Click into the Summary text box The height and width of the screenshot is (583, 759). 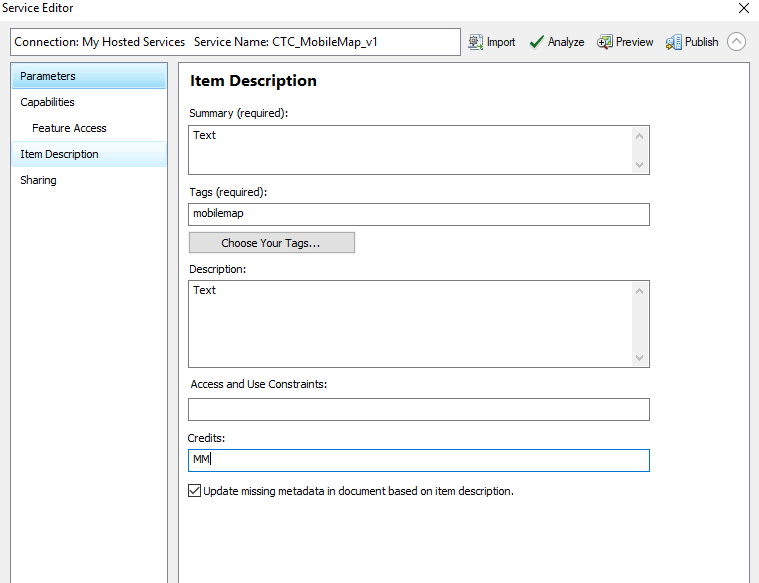click(410, 149)
